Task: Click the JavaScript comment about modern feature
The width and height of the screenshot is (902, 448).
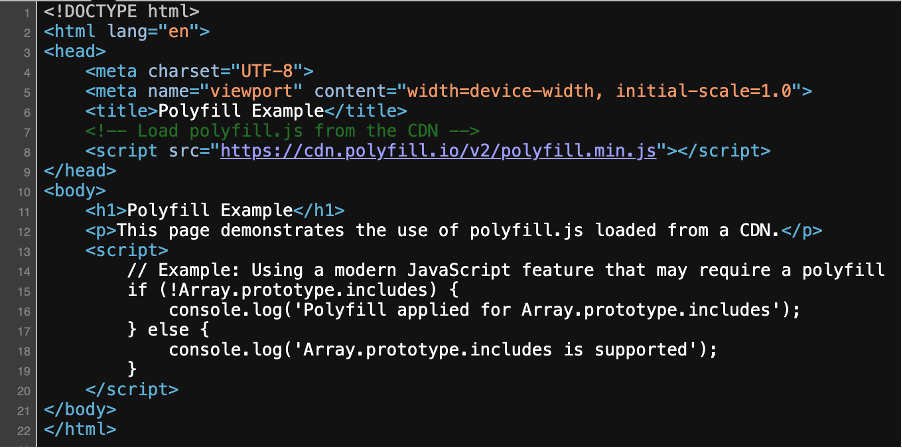Action: (x=507, y=270)
